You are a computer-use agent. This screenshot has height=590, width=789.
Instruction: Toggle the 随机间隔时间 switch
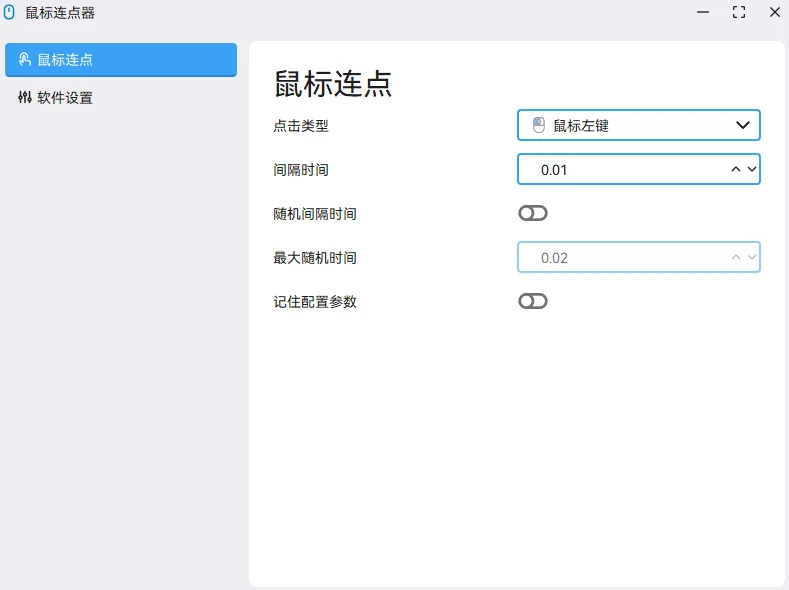[x=533, y=213]
